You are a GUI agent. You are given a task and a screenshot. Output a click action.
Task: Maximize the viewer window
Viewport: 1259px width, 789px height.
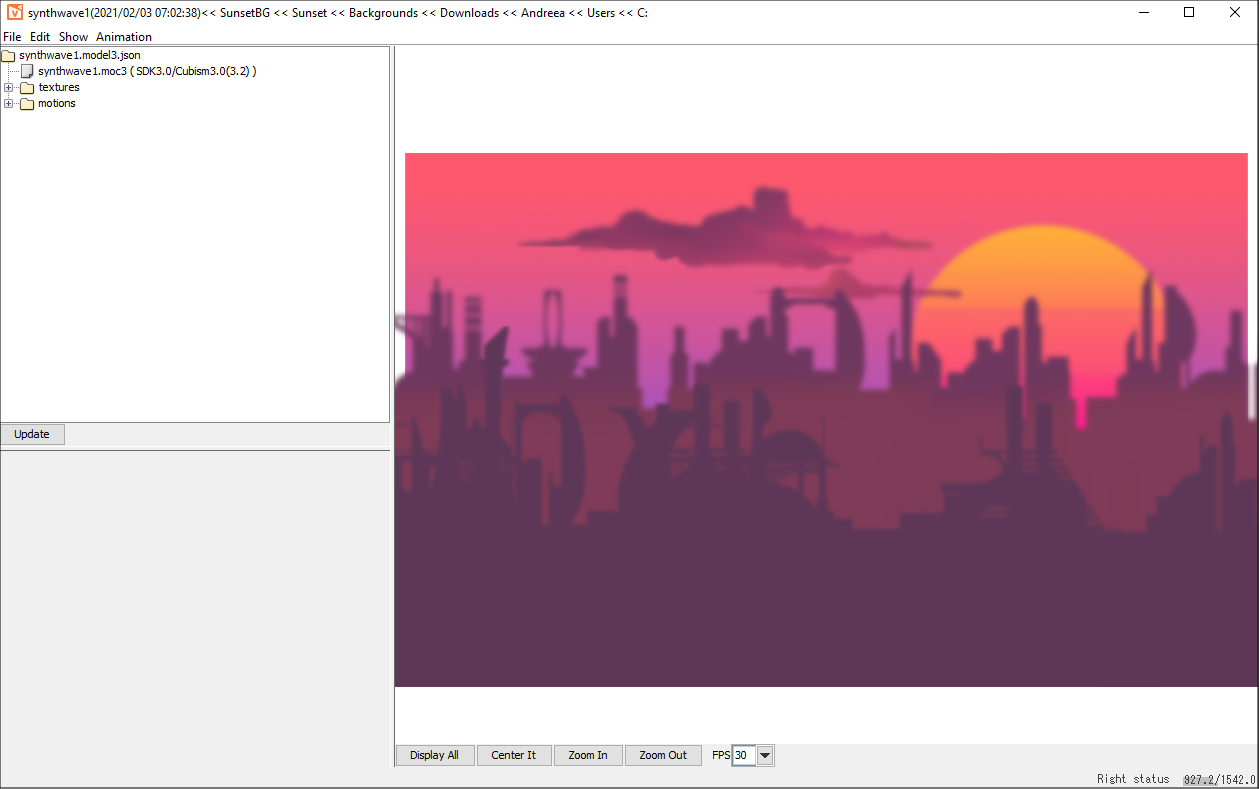[1189, 13]
